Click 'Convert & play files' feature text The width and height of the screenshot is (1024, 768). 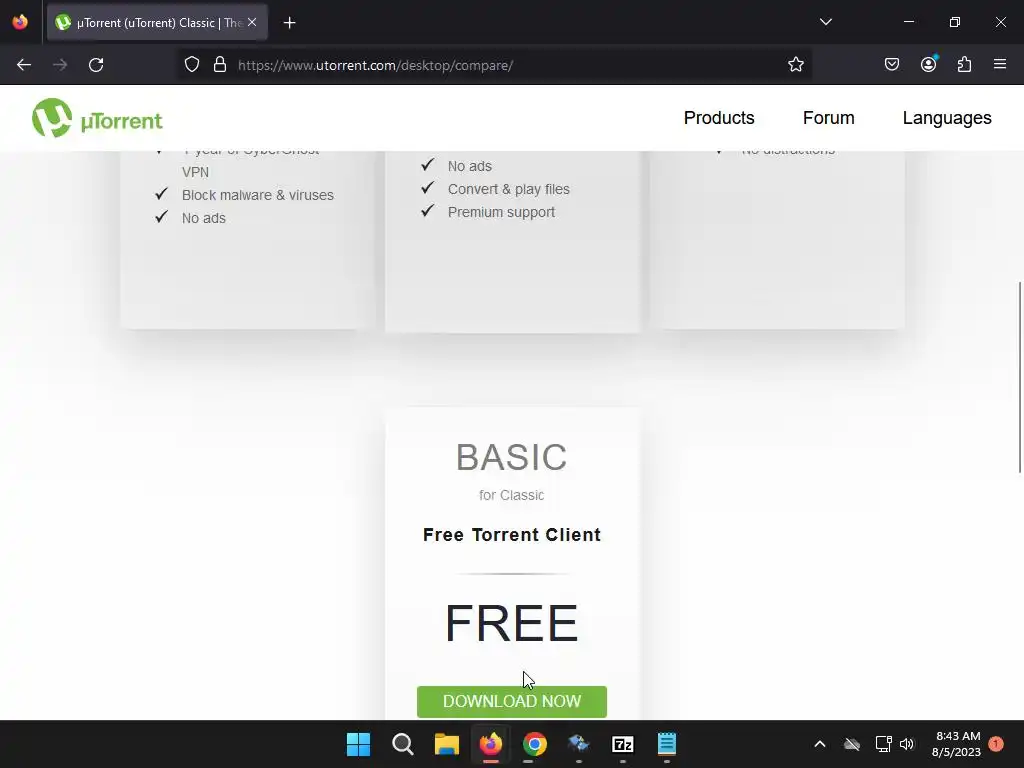click(508, 189)
